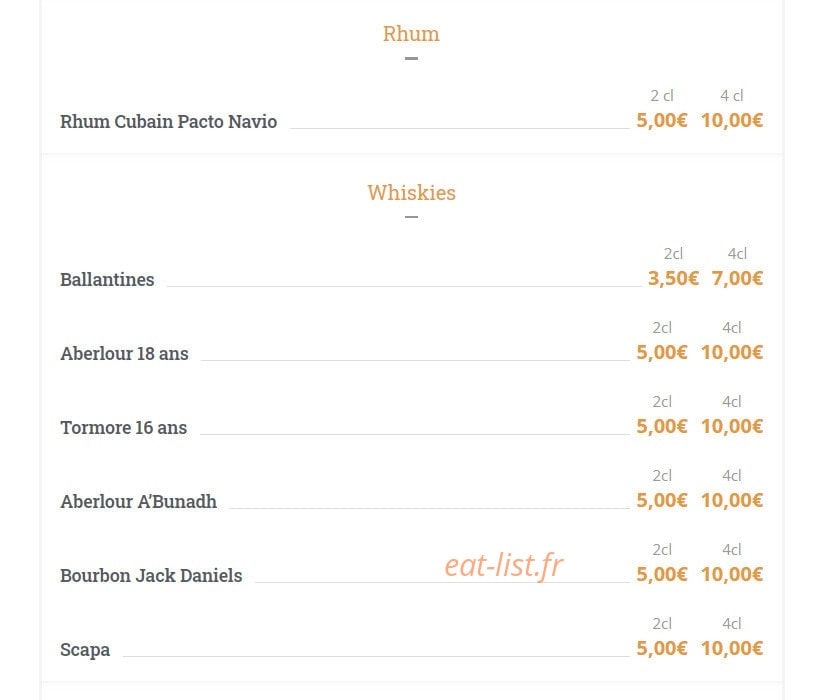This screenshot has width=817, height=700.
Task: Click Jack Daniels 5,00€ price
Action: tap(662, 574)
